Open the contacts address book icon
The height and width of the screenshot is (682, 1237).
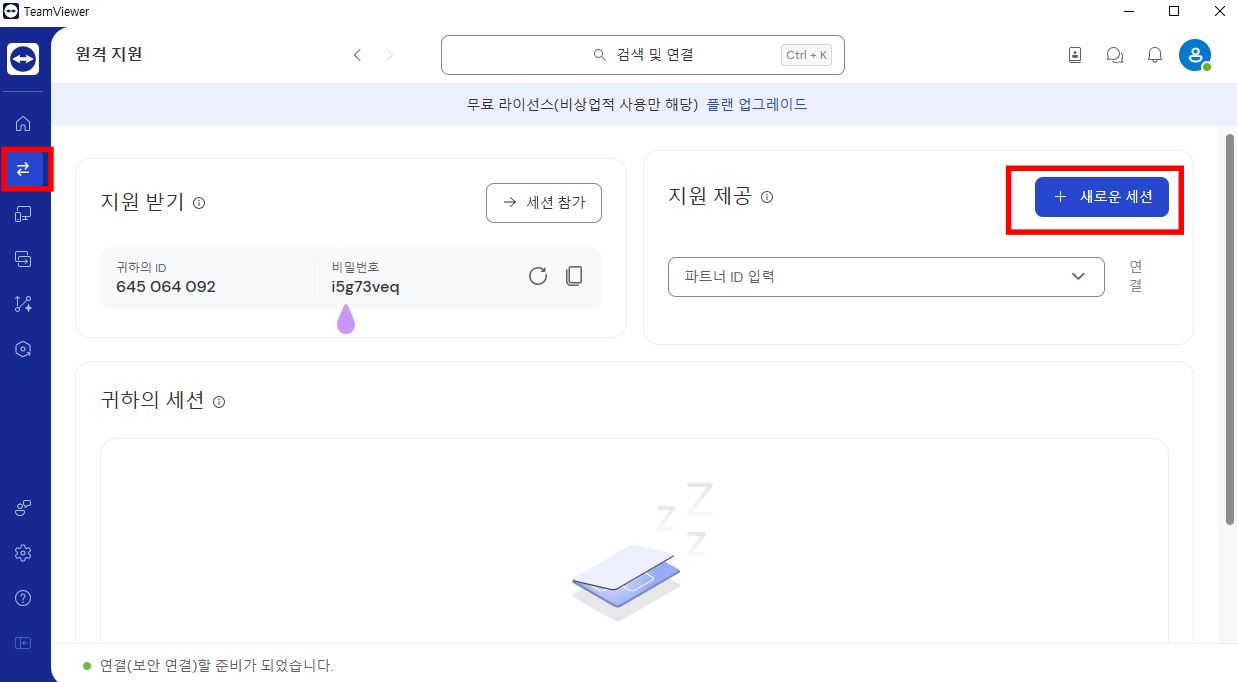click(1074, 55)
